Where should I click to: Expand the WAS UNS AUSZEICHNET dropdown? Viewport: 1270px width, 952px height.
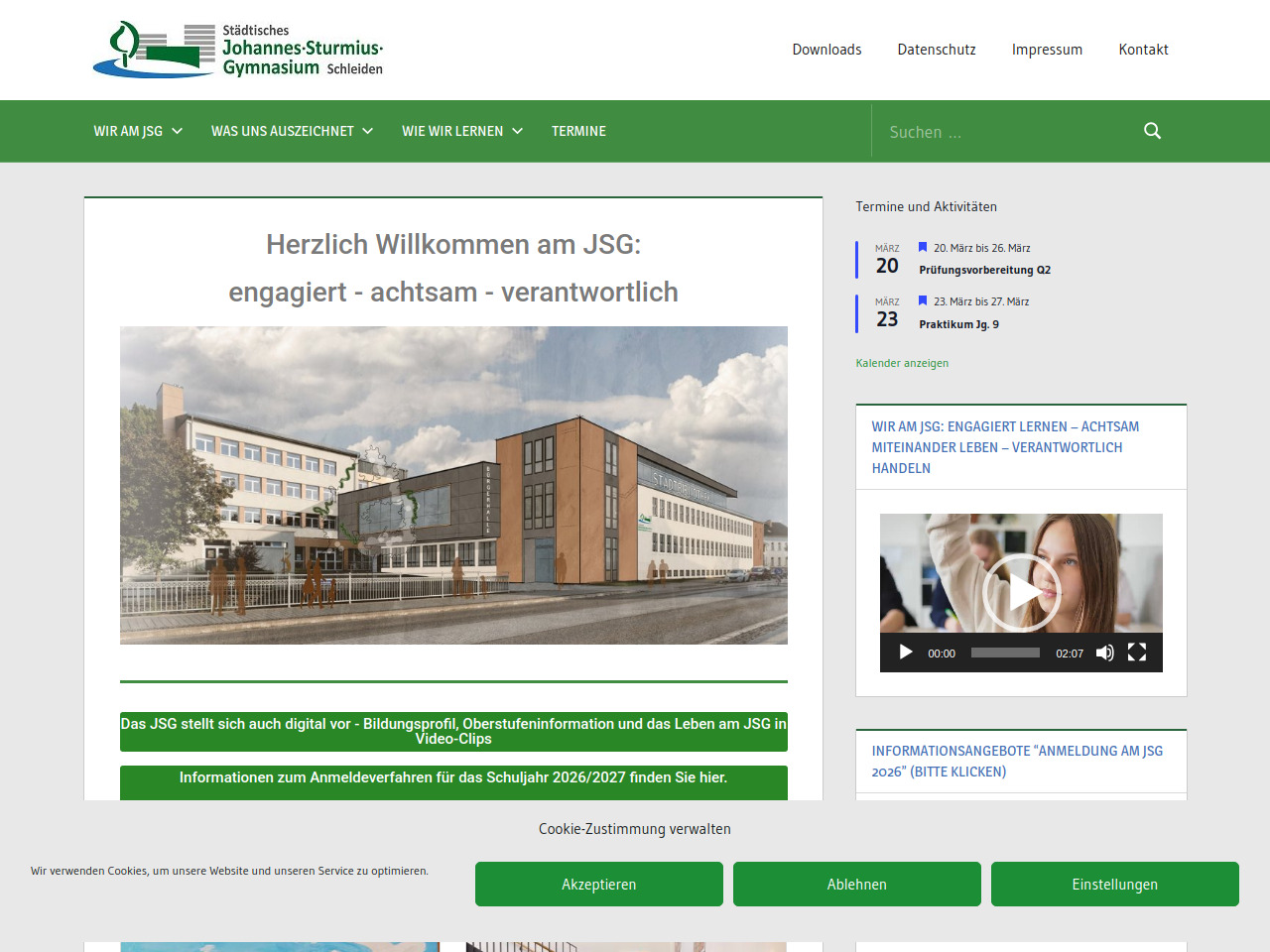tap(292, 131)
